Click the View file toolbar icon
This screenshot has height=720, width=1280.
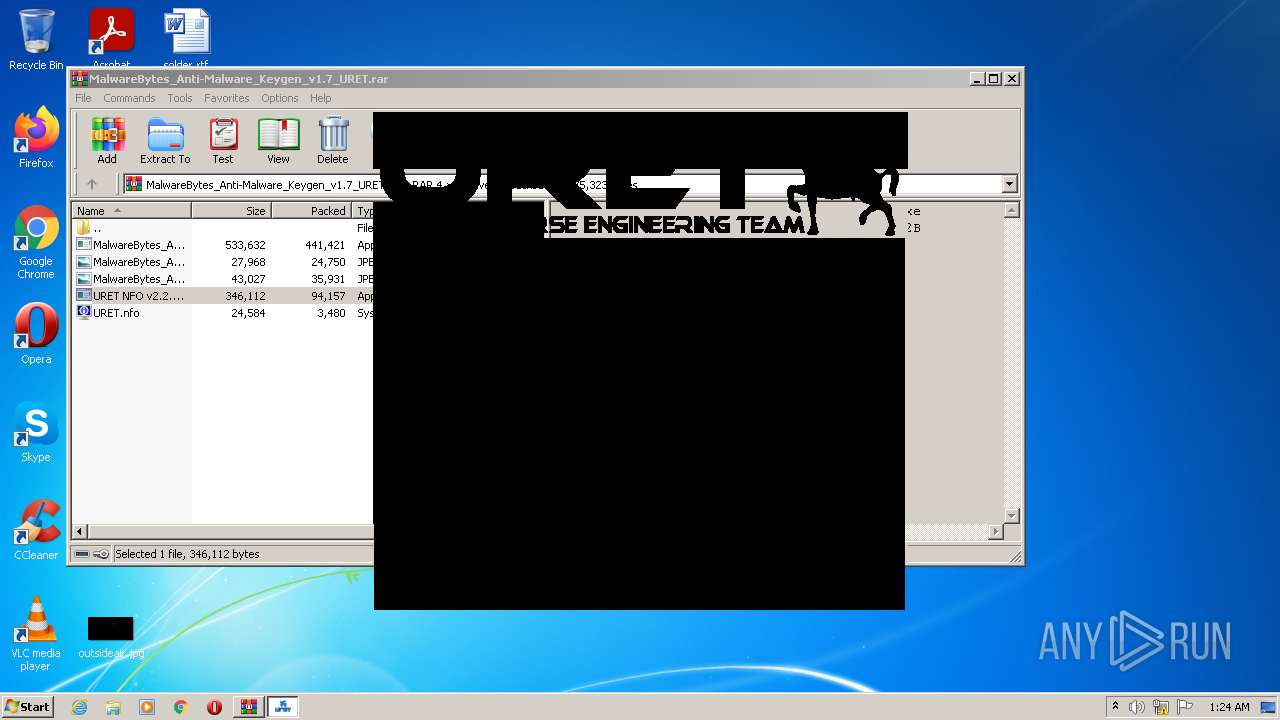[278, 141]
